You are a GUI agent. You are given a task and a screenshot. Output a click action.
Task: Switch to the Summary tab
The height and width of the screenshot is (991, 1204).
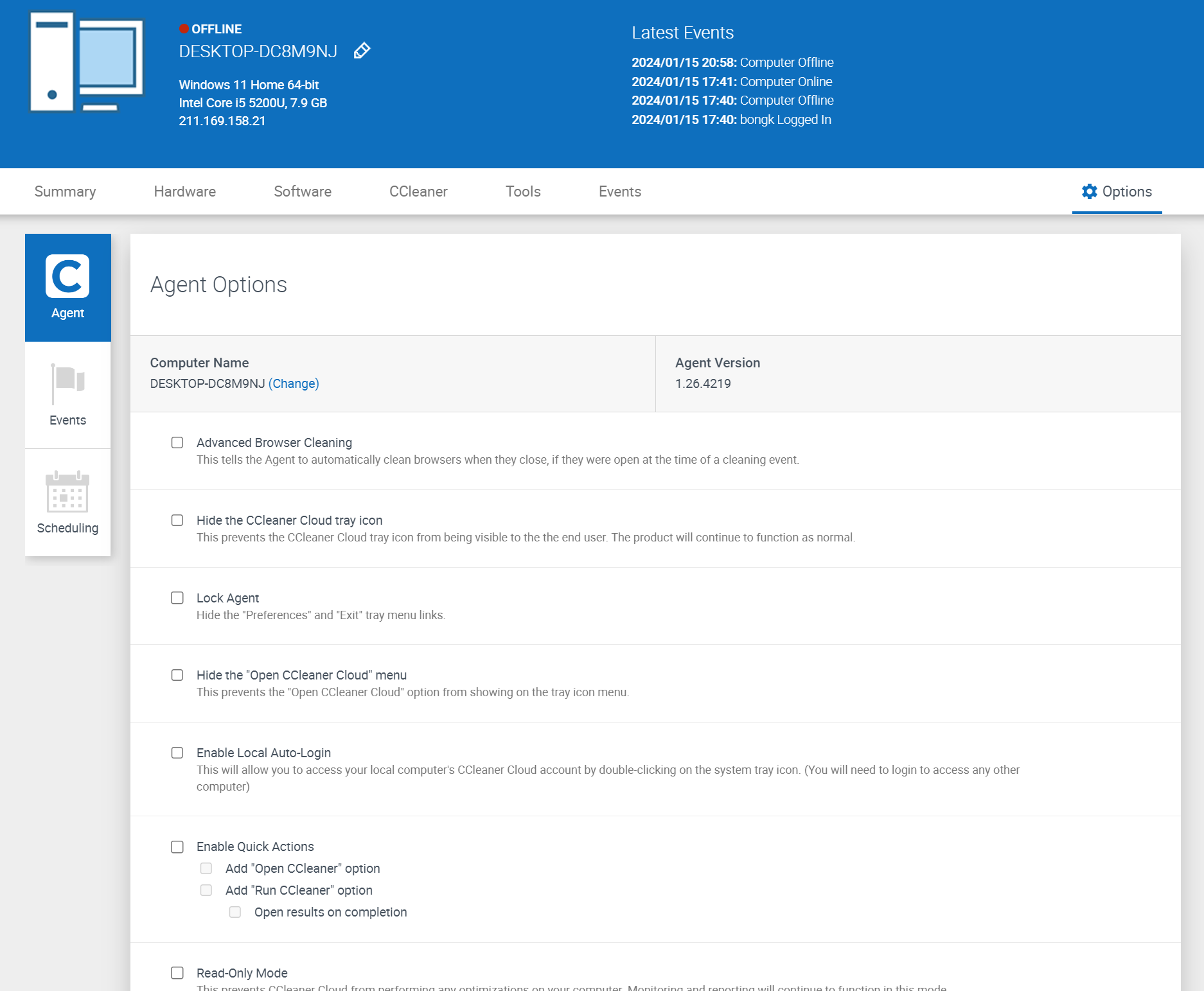coord(65,191)
